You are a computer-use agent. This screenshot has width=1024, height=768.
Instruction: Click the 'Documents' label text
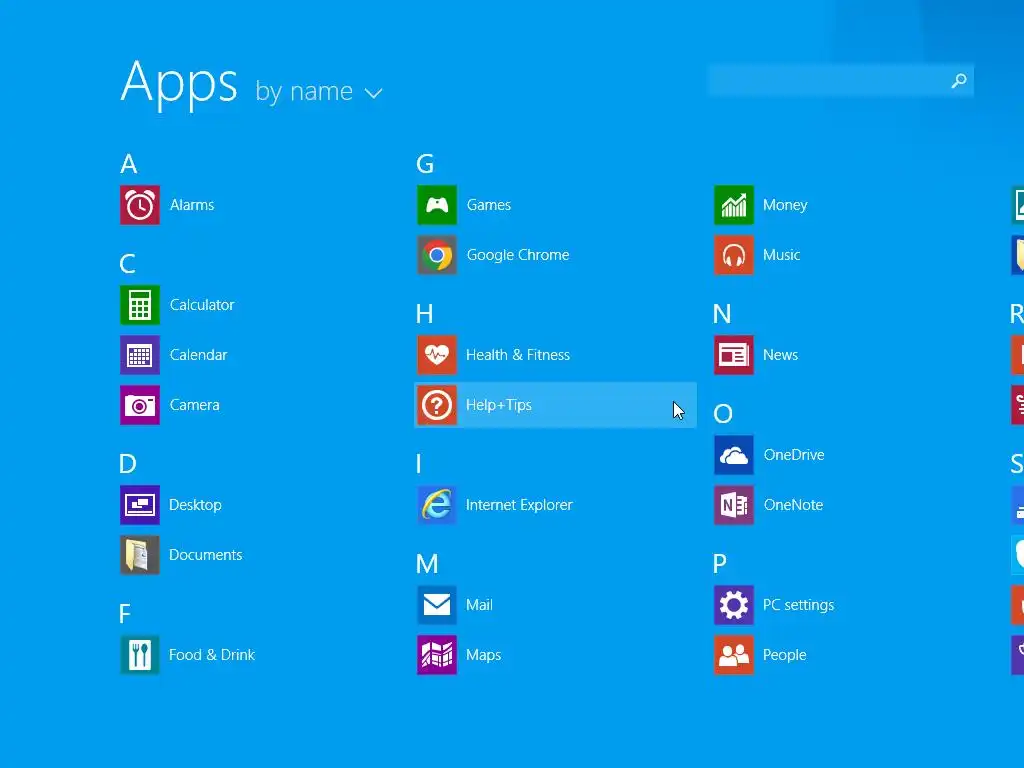pos(206,555)
